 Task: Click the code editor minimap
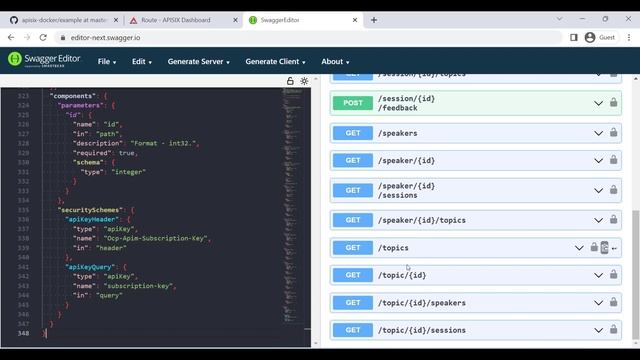[293, 204]
